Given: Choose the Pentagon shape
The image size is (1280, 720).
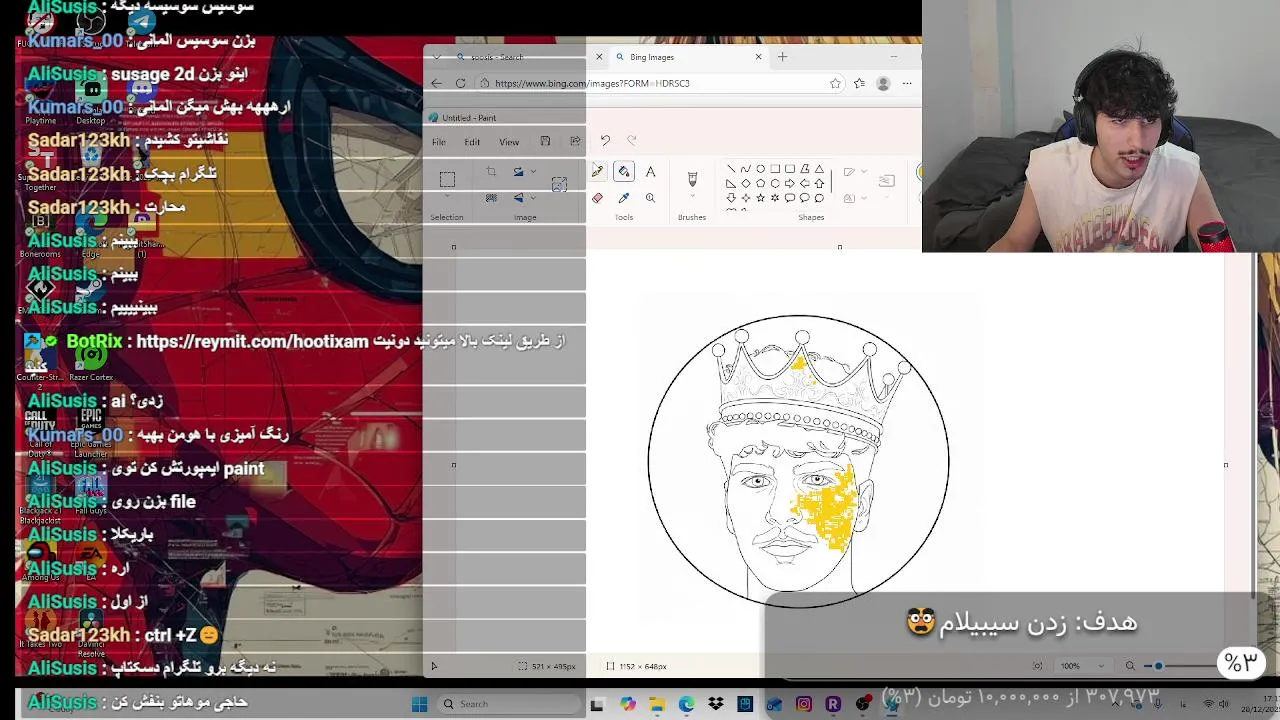Looking at the screenshot, I should click(760, 184).
